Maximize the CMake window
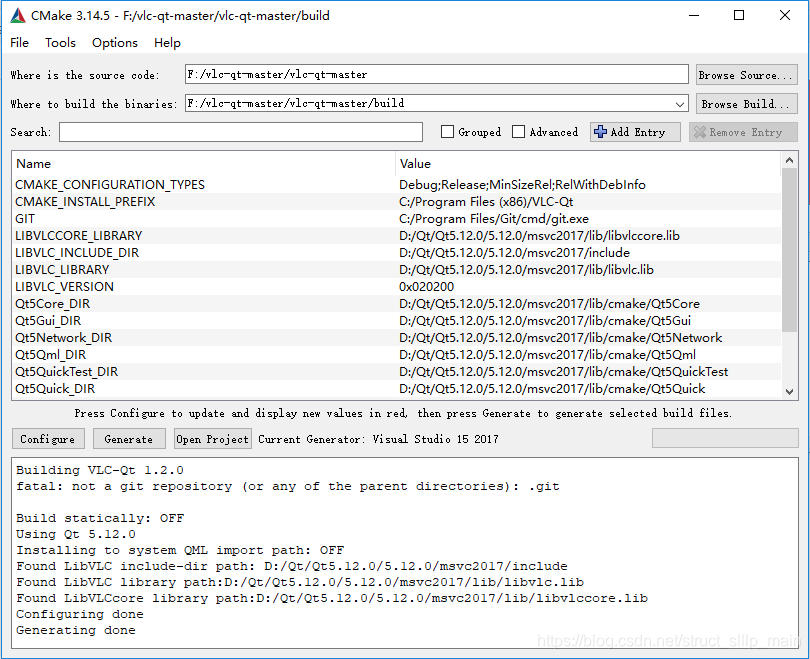Viewport: 810px width, 659px height. tap(739, 15)
